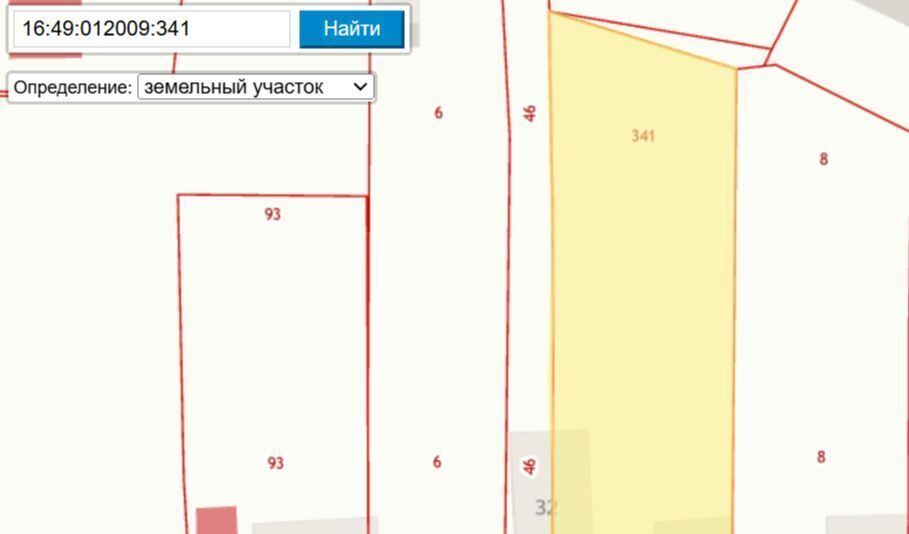Click the cadastral number search field
This screenshot has width=909, height=534.
[151, 29]
